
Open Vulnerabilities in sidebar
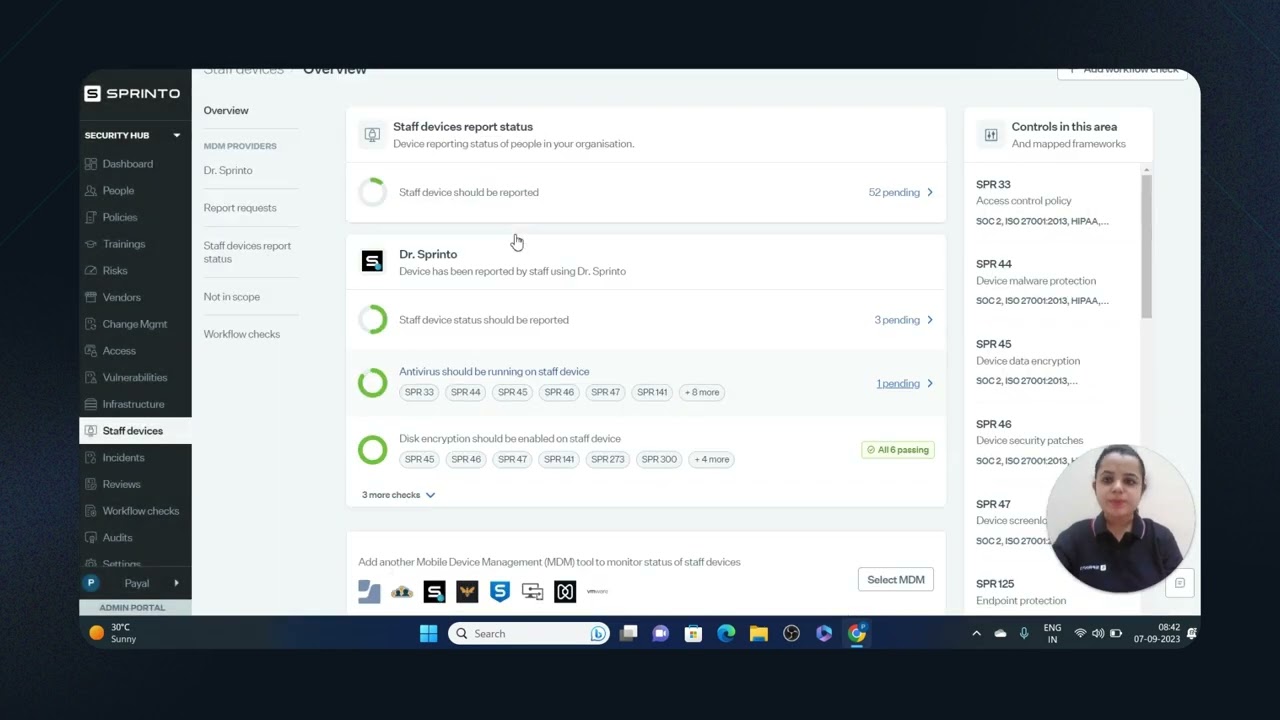click(134, 378)
